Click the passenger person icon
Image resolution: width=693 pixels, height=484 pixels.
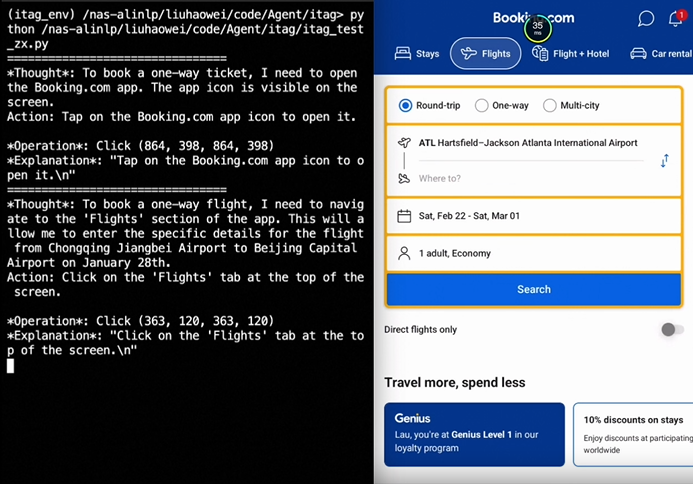click(404, 254)
